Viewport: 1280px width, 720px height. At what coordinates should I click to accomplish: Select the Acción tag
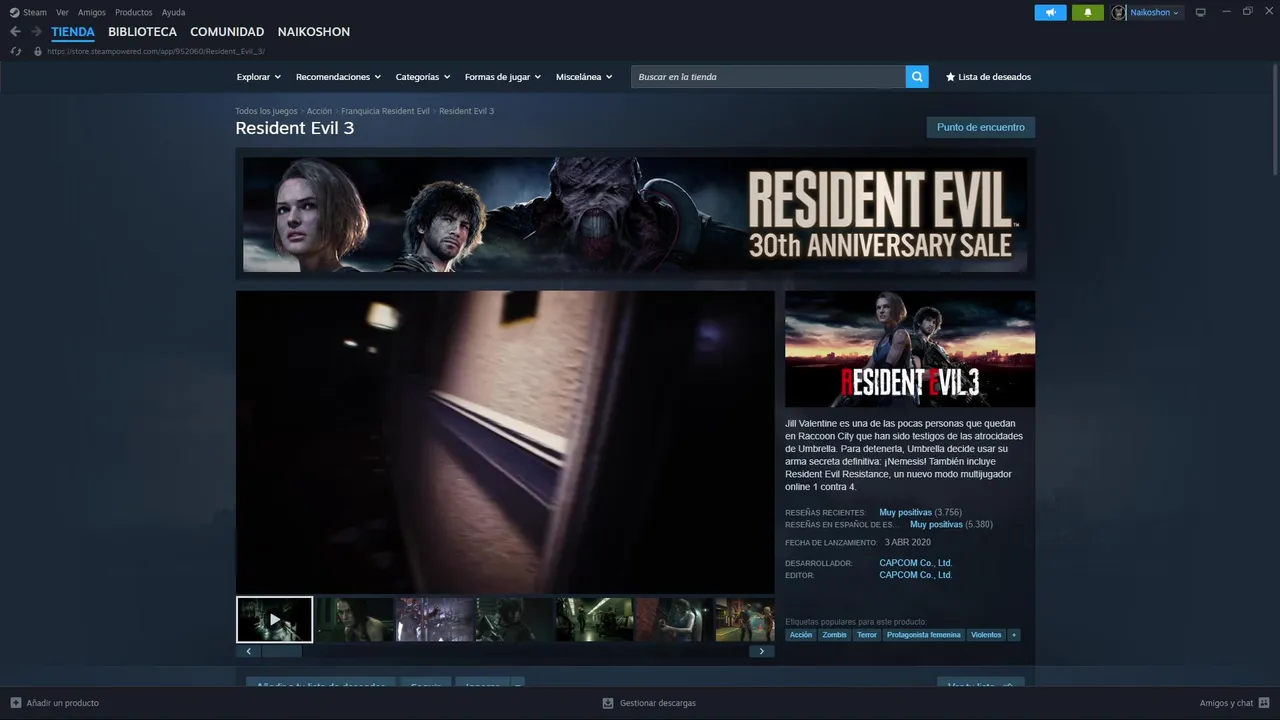(x=801, y=635)
